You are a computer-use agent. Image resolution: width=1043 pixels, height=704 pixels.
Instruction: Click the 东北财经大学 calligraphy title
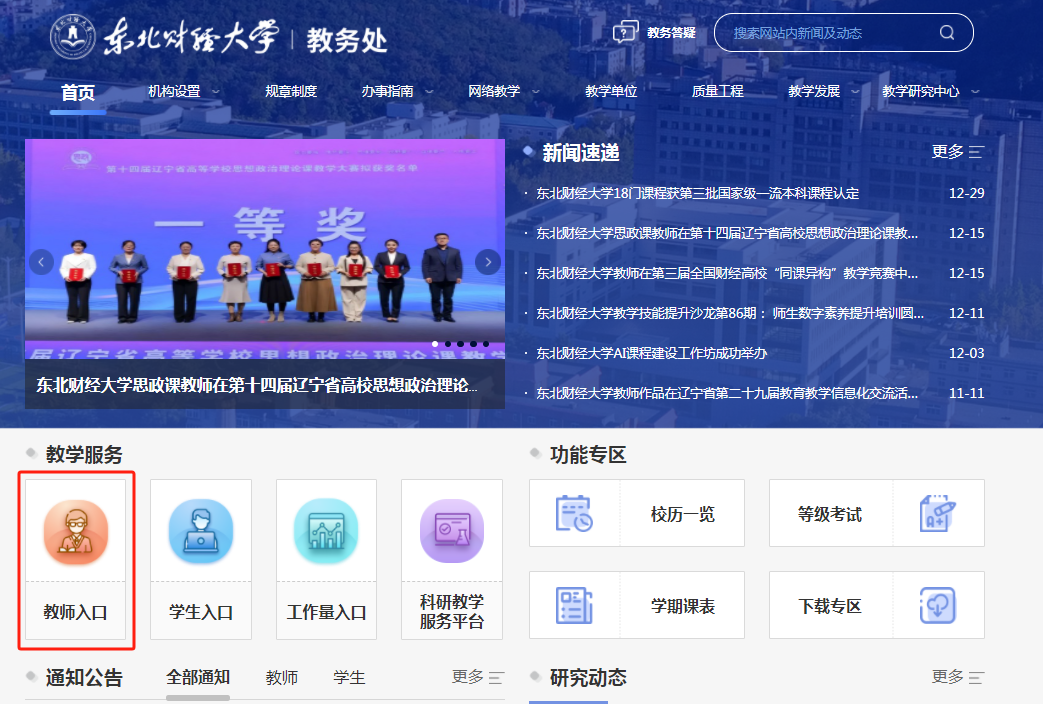[191, 37]
